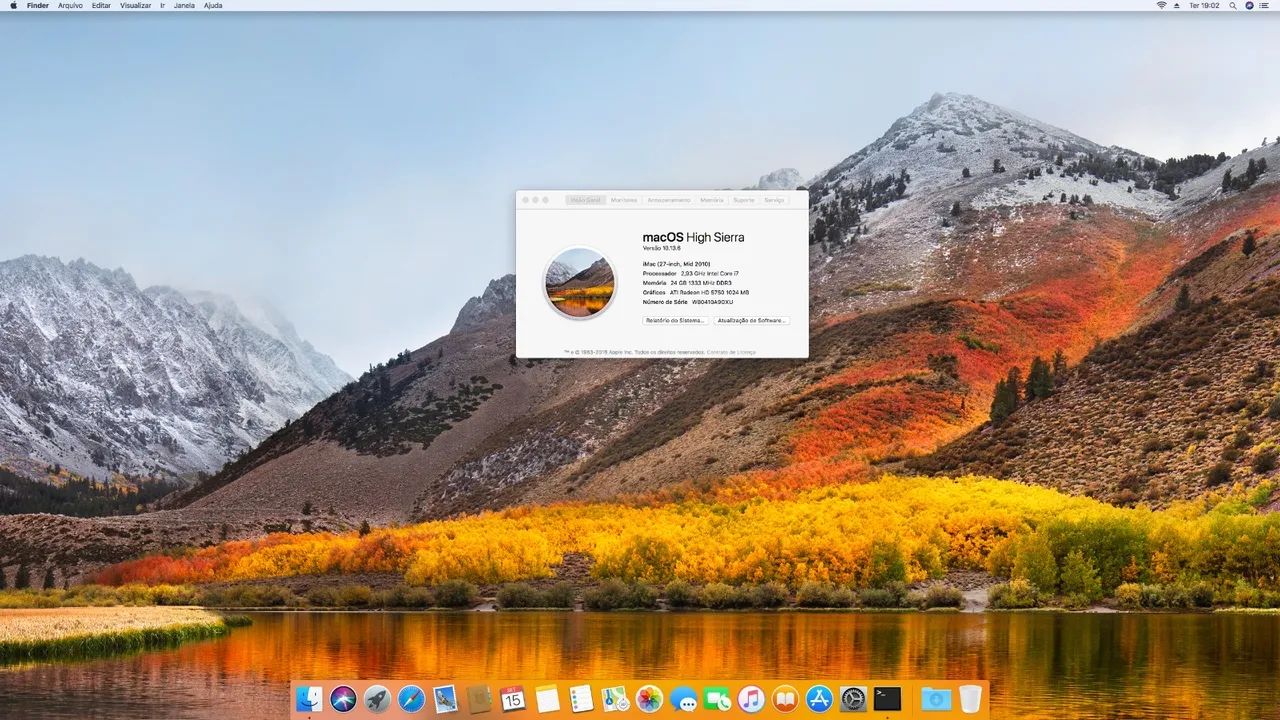
Task: Switch to the Armazenamento tab
Action: [x=669, y=200]
